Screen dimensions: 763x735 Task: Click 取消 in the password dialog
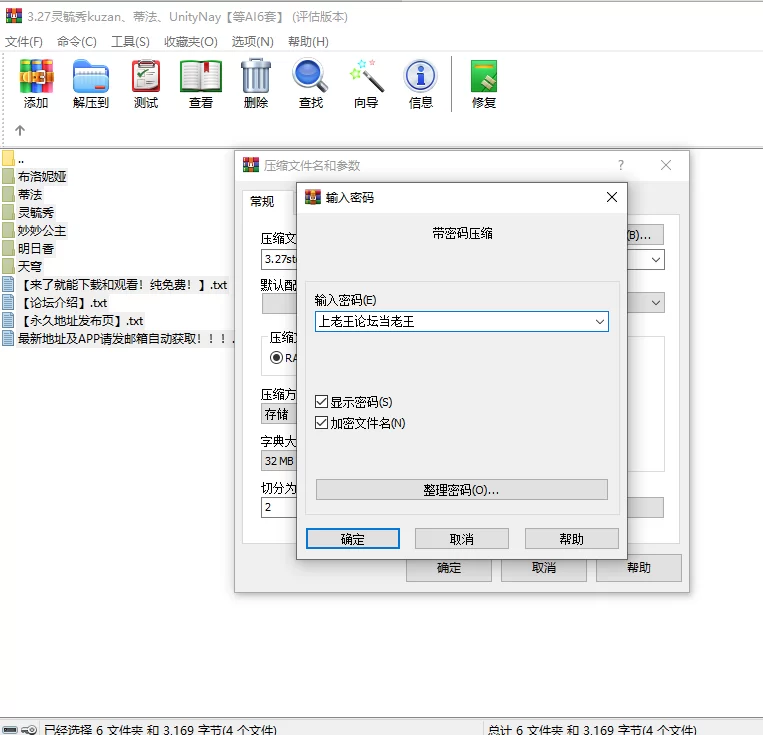tap(462, 539)
